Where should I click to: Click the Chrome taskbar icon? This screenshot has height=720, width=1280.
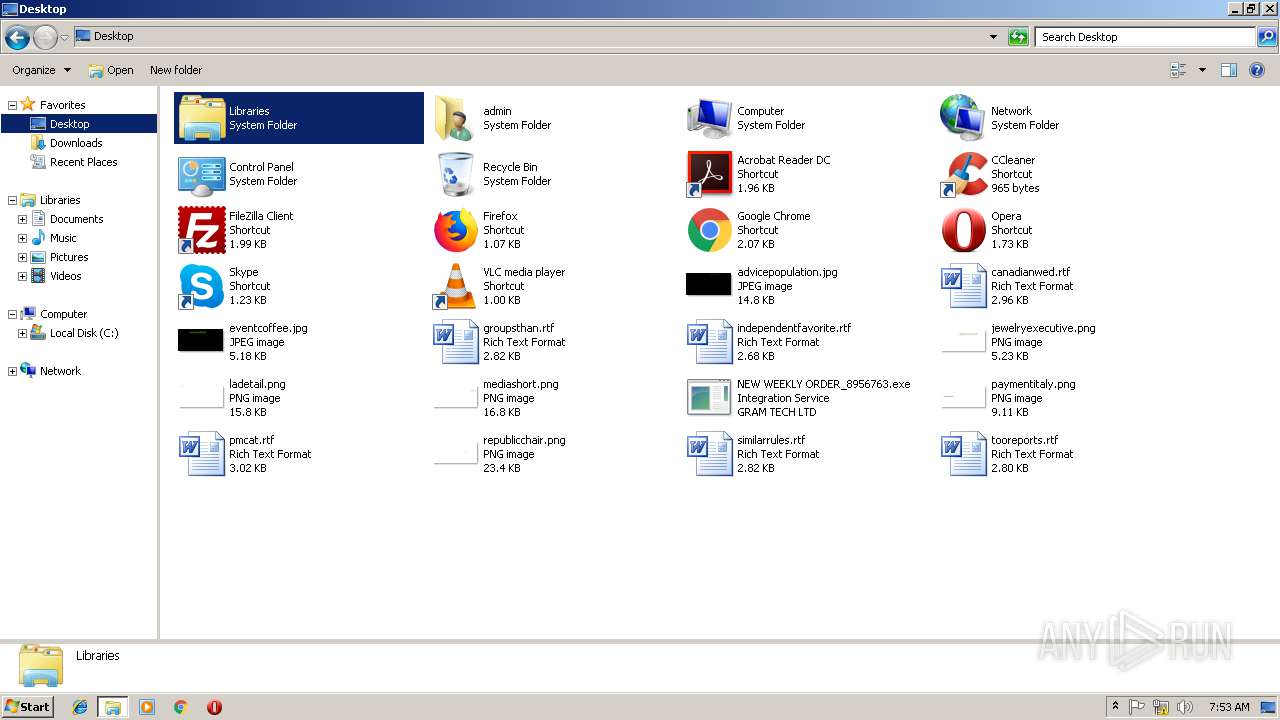pos(181,707)
